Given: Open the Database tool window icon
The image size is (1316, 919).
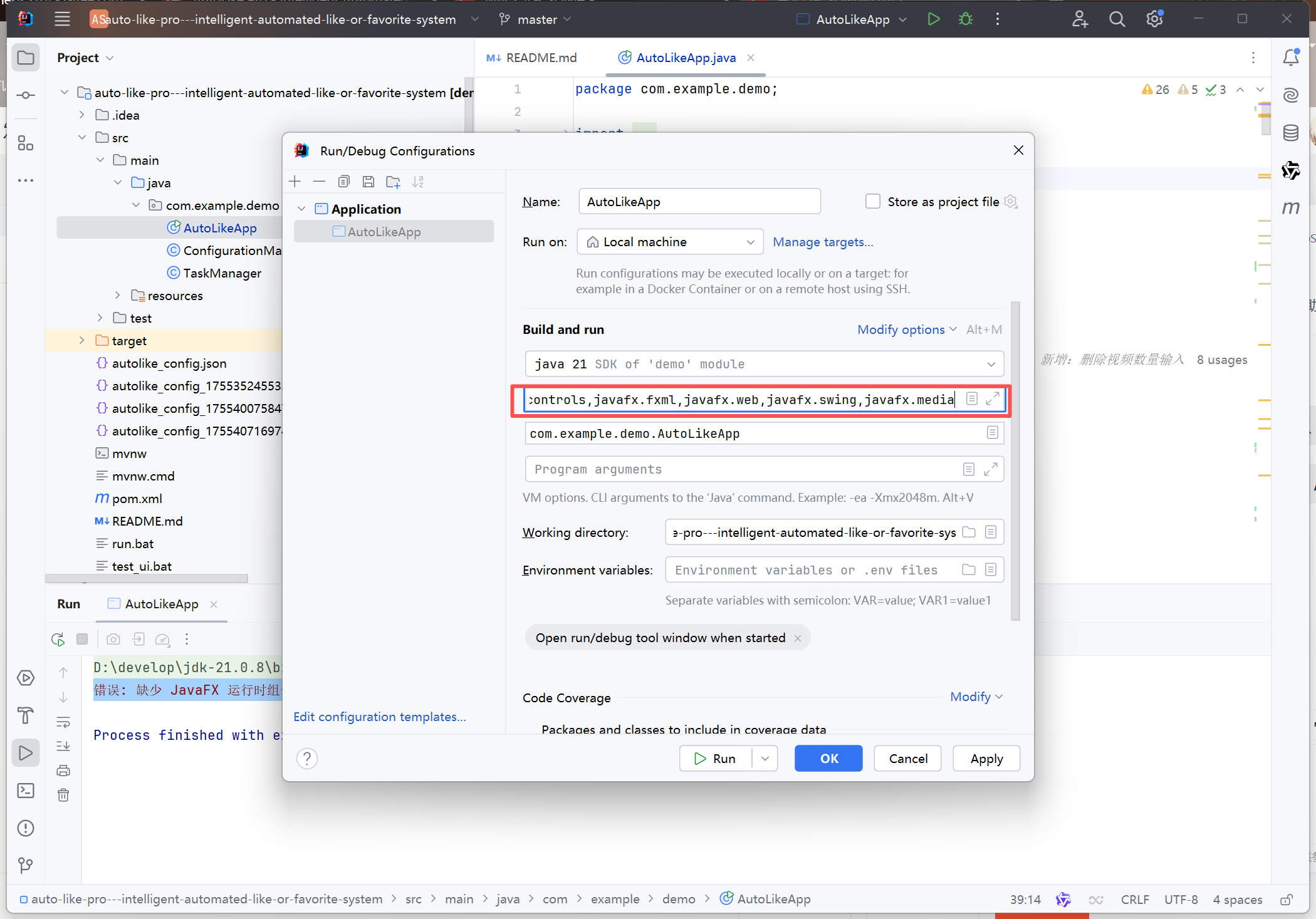Looking at the screenshot, I should pos(1290,133).
